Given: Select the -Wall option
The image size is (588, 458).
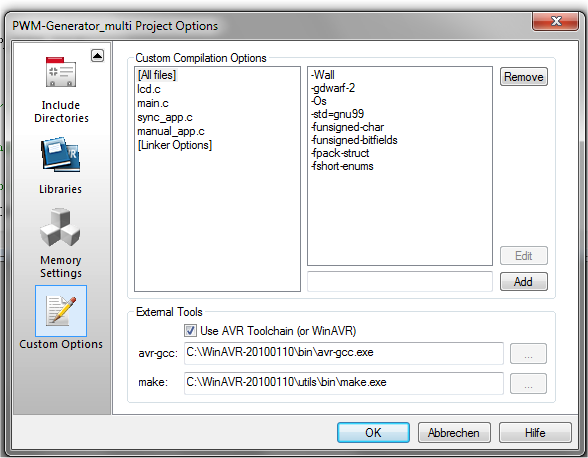Looking at the screenshot, I should tap(322, 75).
